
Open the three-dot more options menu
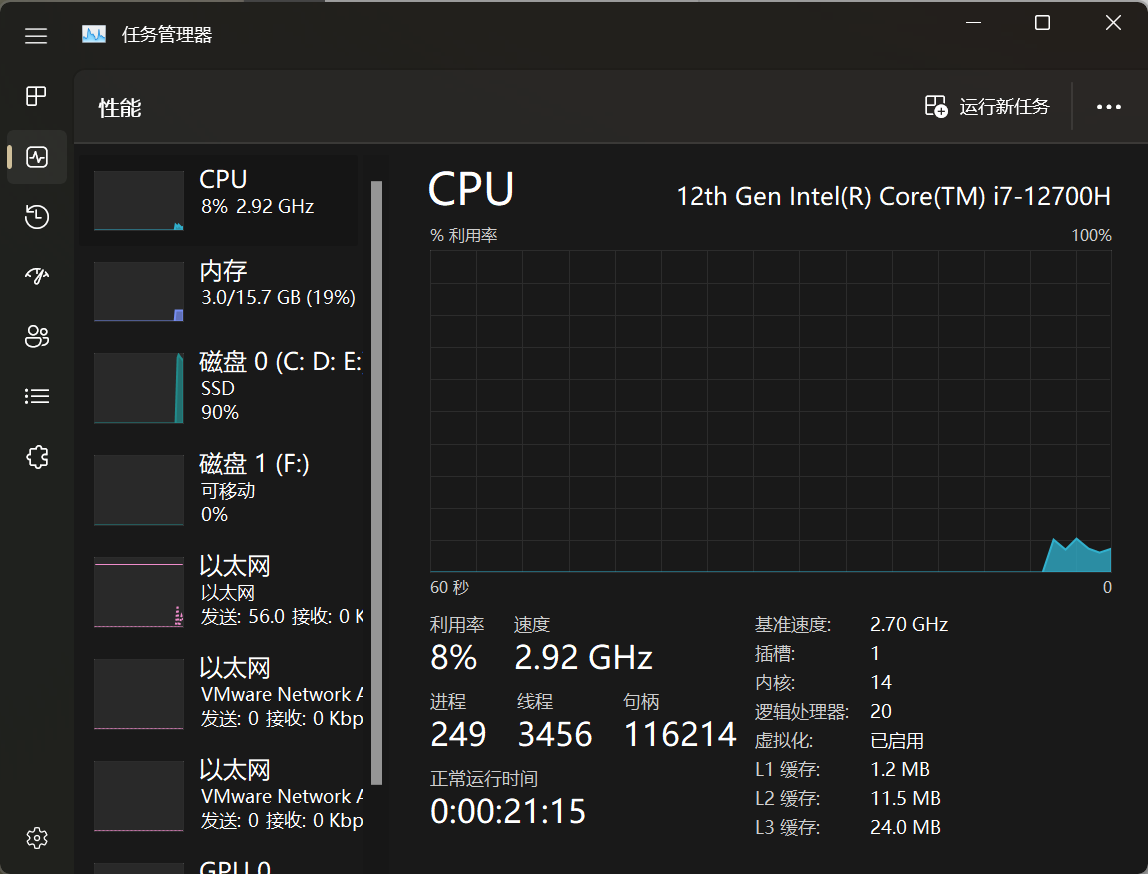click(1108, 107)
